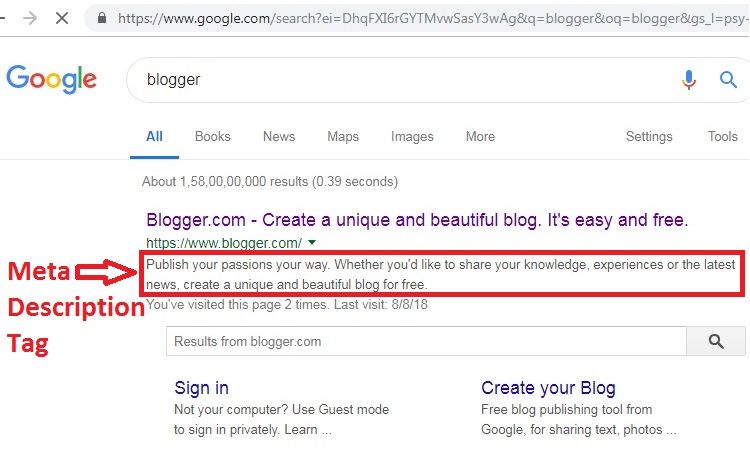
Task: Select the All results tab
Action: pyautogui.click(x=154, y=137)
